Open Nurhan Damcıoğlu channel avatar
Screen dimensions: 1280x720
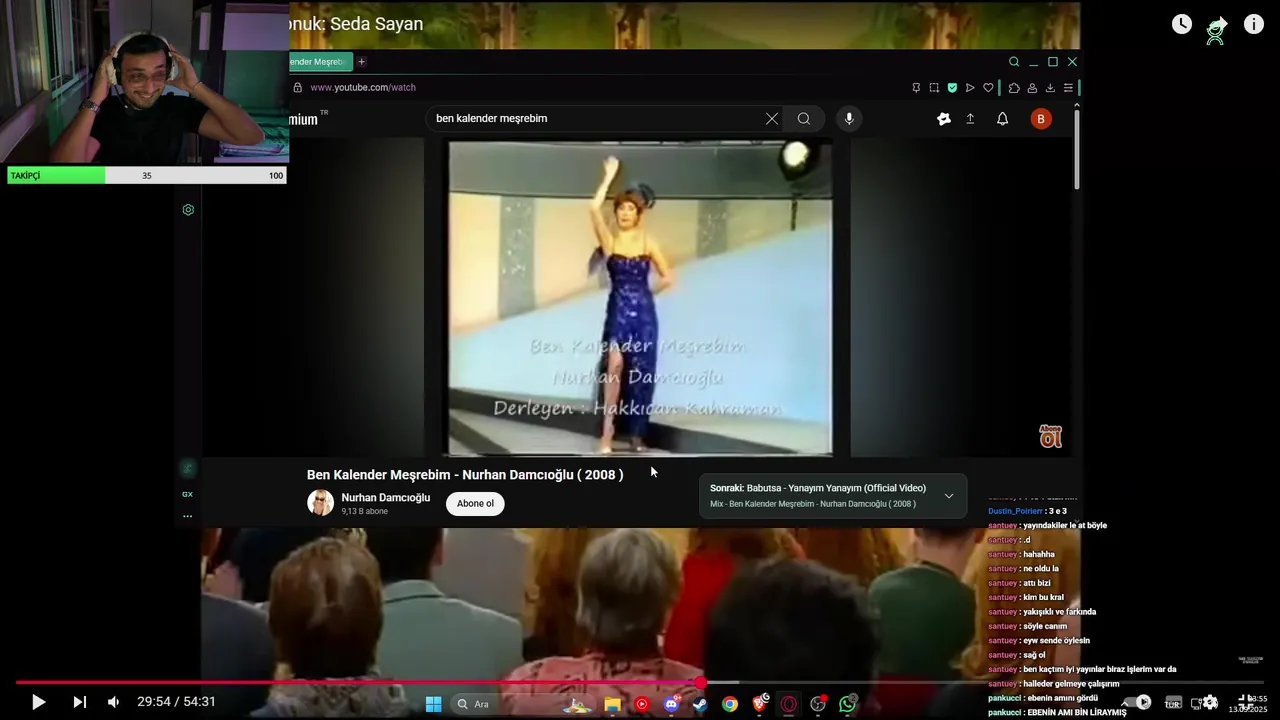tap(320, 503)
